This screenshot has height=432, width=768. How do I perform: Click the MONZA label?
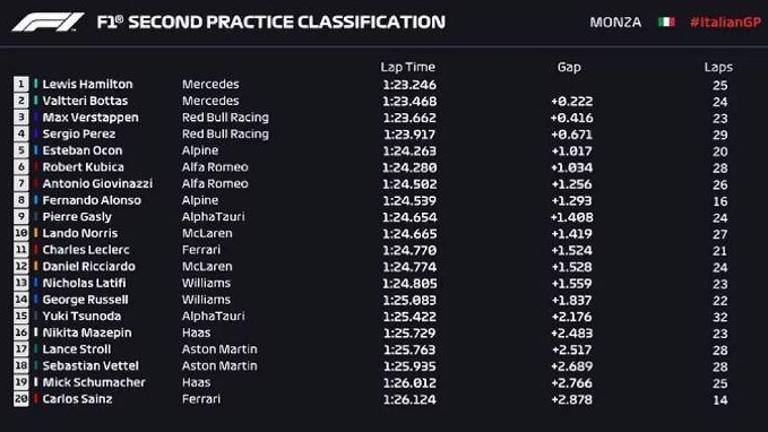616,22
